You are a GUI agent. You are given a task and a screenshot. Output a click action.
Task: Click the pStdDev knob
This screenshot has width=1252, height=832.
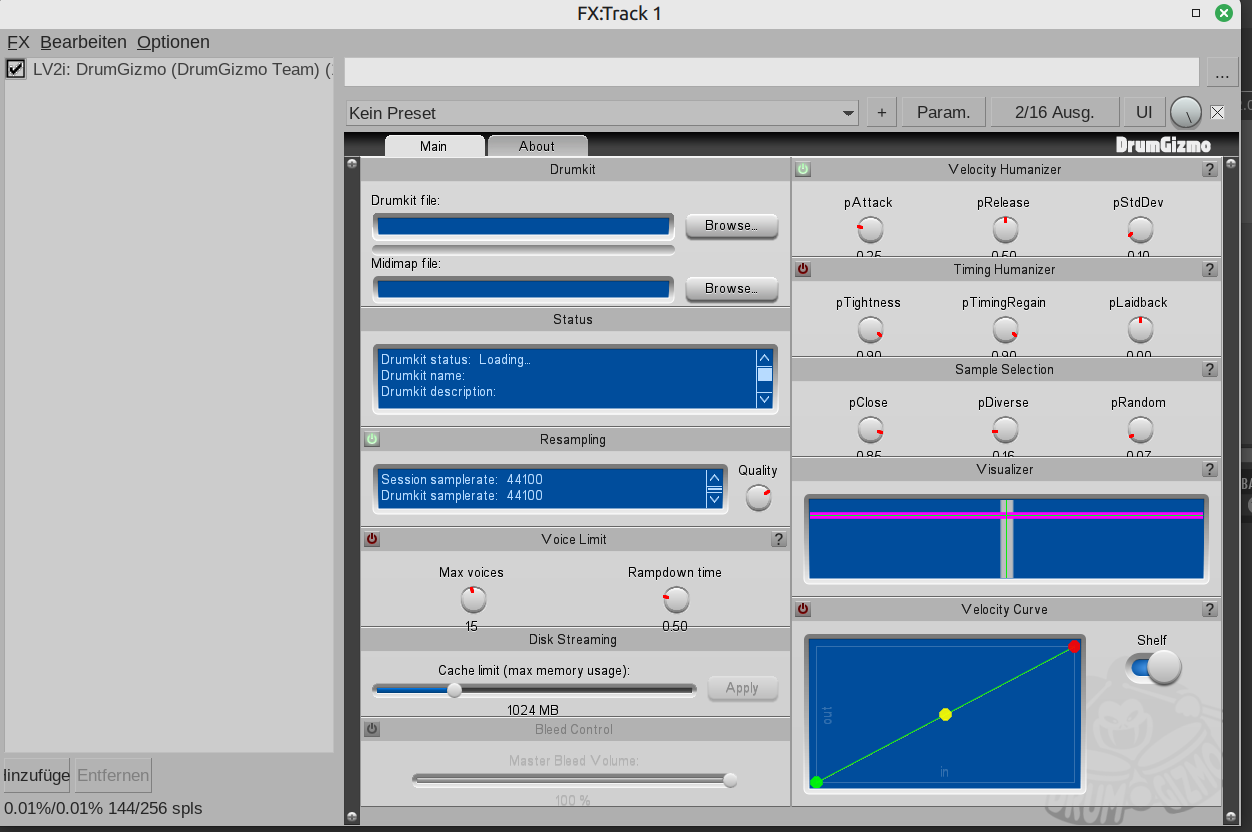1140,230
